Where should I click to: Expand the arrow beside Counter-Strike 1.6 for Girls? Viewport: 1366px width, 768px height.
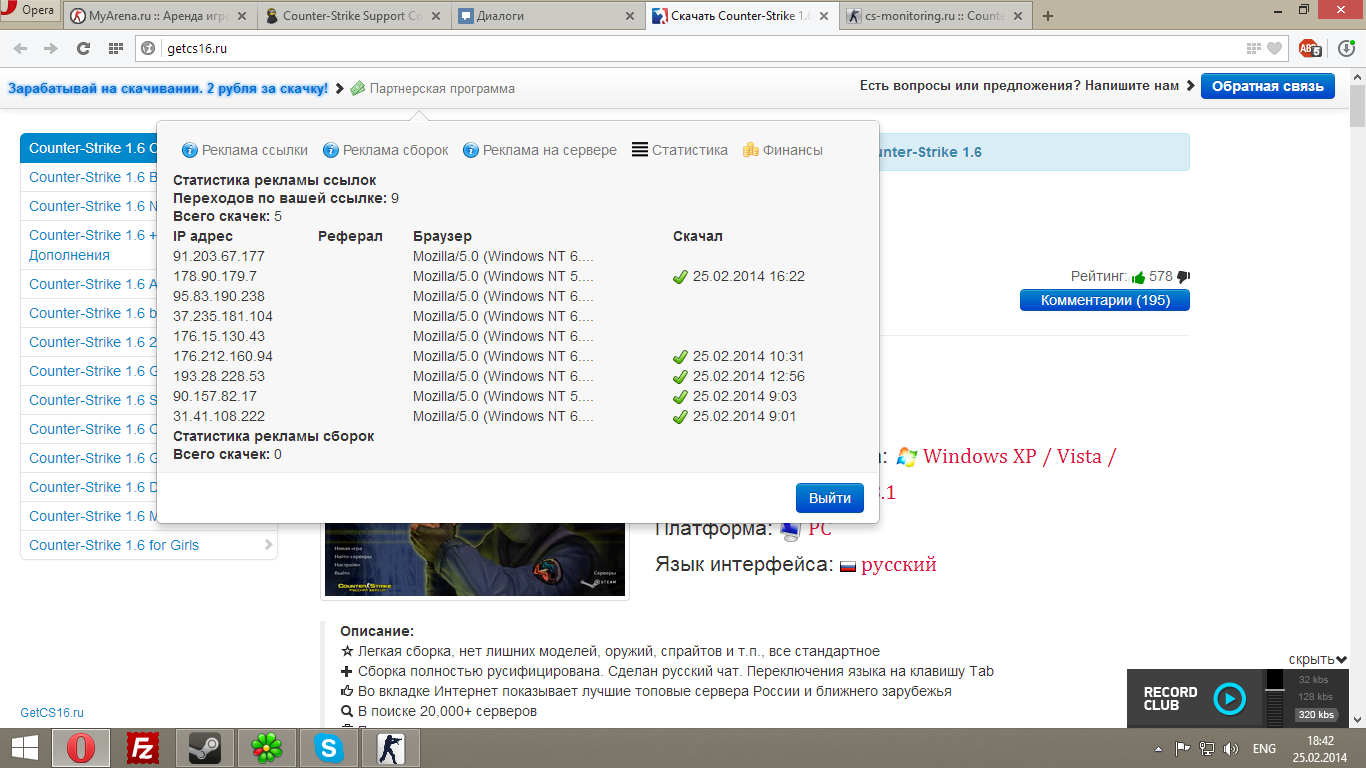pos(268,545)
